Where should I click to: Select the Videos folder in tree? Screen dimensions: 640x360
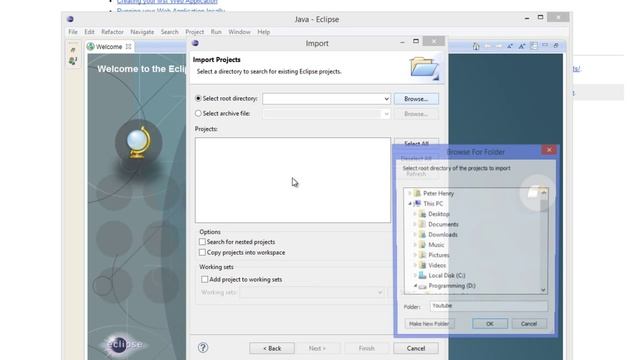(437, 265)
